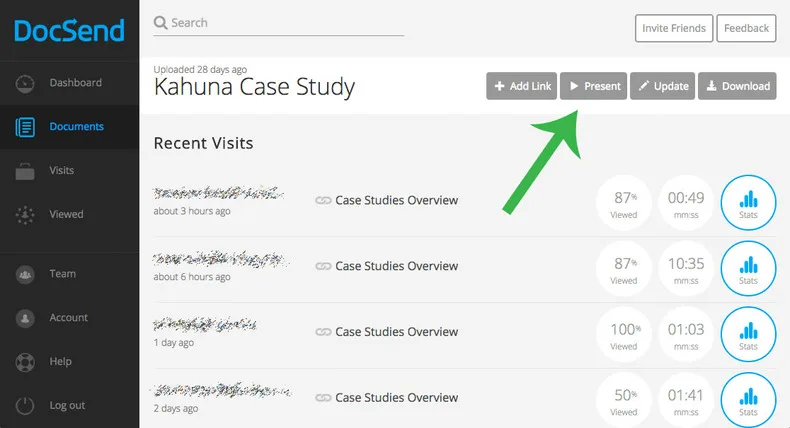Click the Invite Friends button
The height and width of the screenshot is (428, 790).
pos(674,28)
